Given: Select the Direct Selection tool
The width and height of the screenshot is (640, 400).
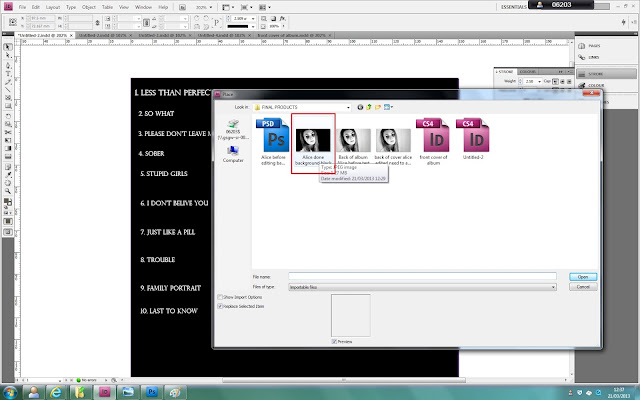Looking at the screenshot, I should [x=8, y=56].
